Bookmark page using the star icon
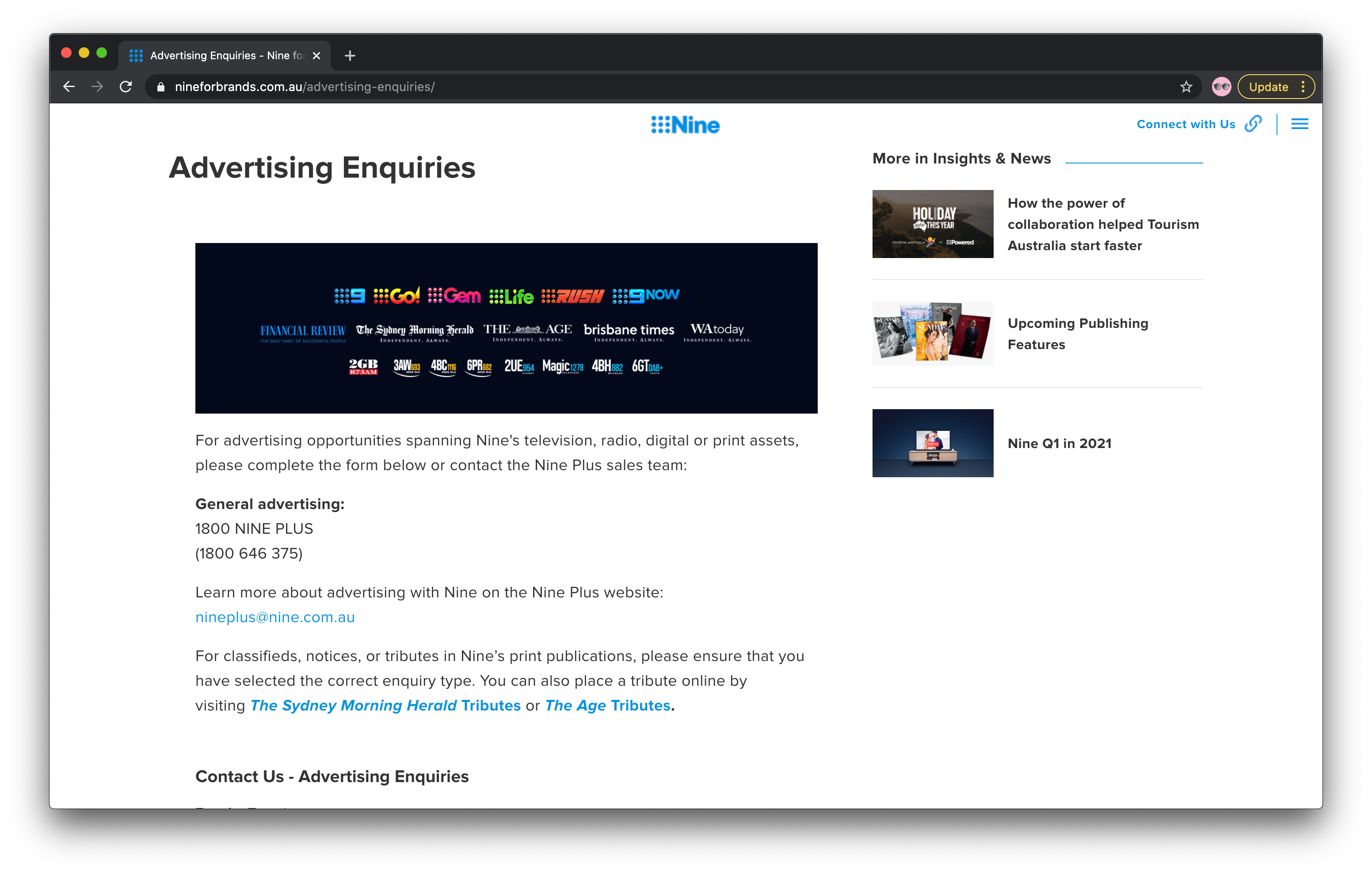The image size is (1372, 874). click(x=1185, y=87)
